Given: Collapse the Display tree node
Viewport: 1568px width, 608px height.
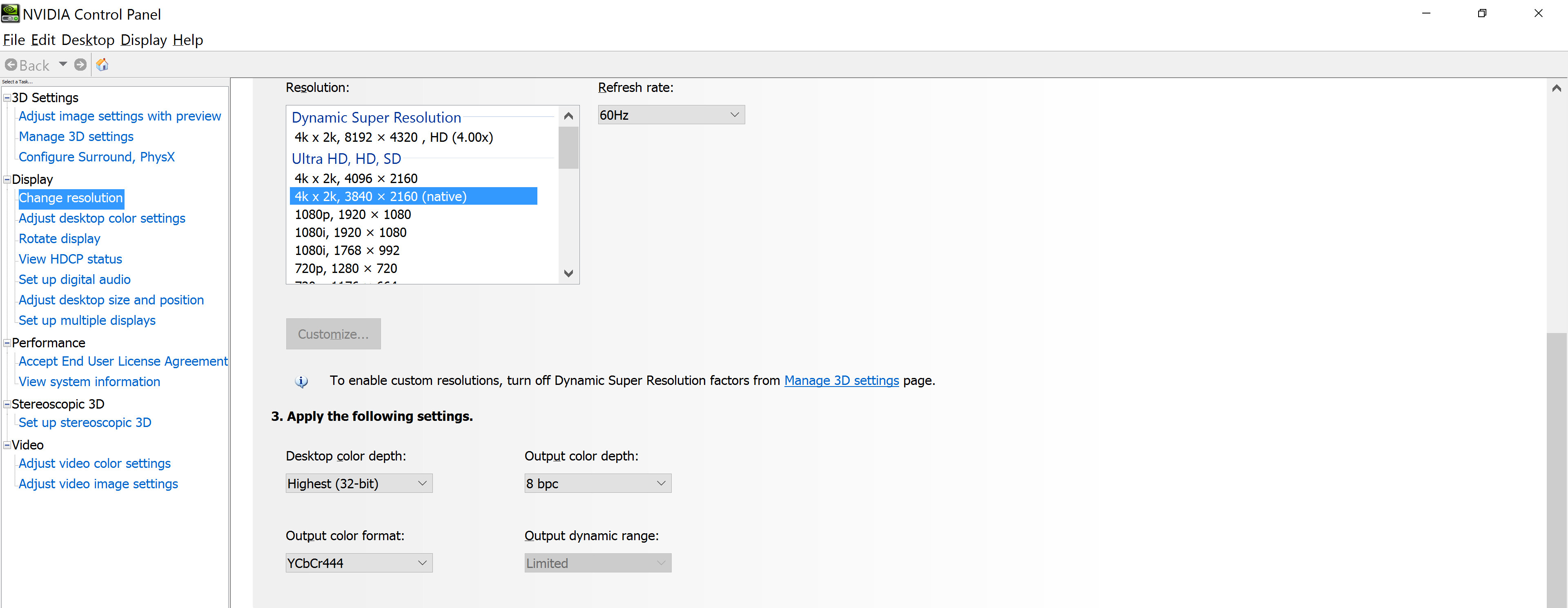Looking at the screenshot, I should coord(7,179).
